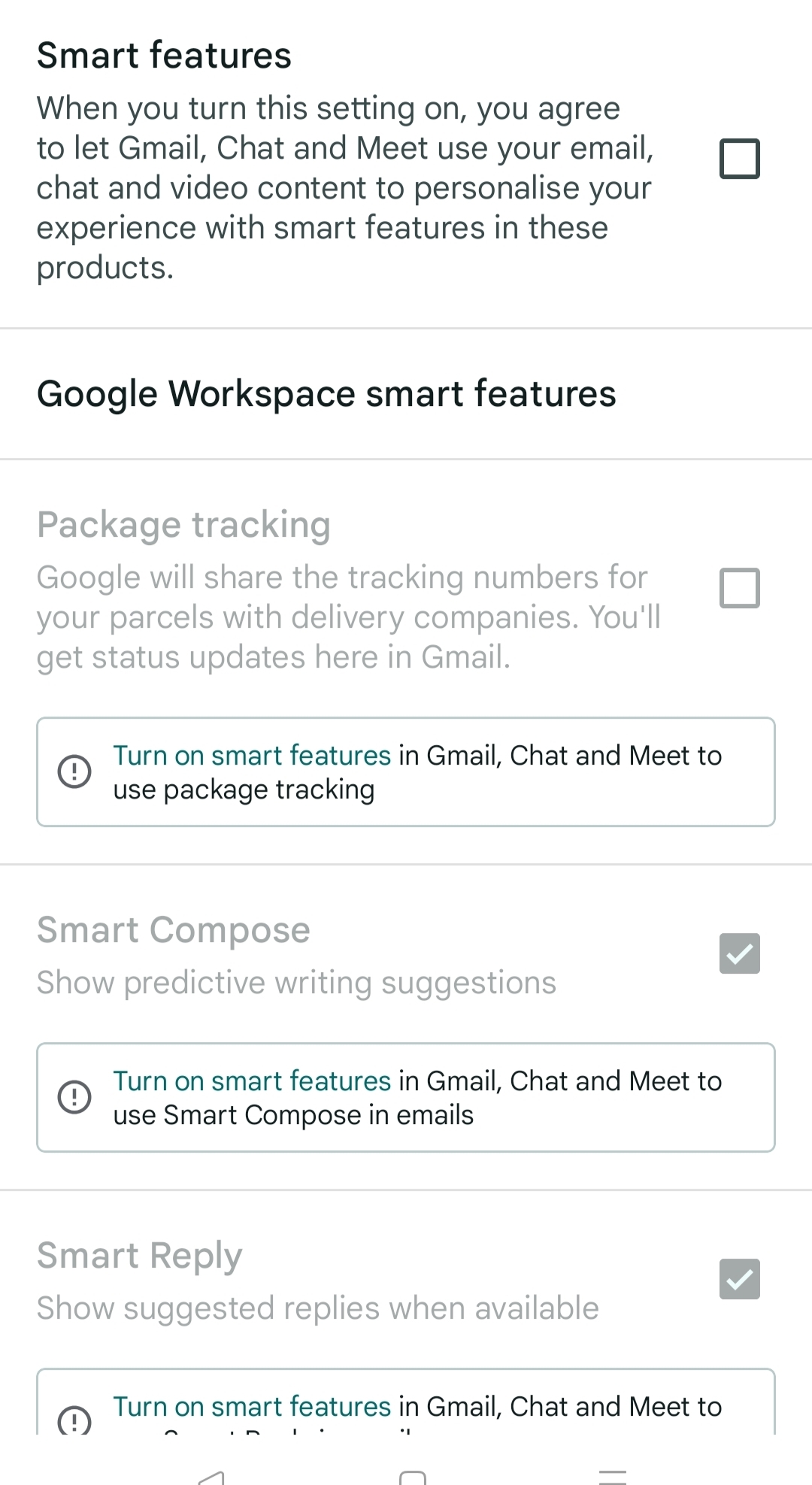Tap 'Show predictive writing suggestions' description
The height and width of the screenshot is (1485, 812).
pyautogui.click(x=296, y=983)
